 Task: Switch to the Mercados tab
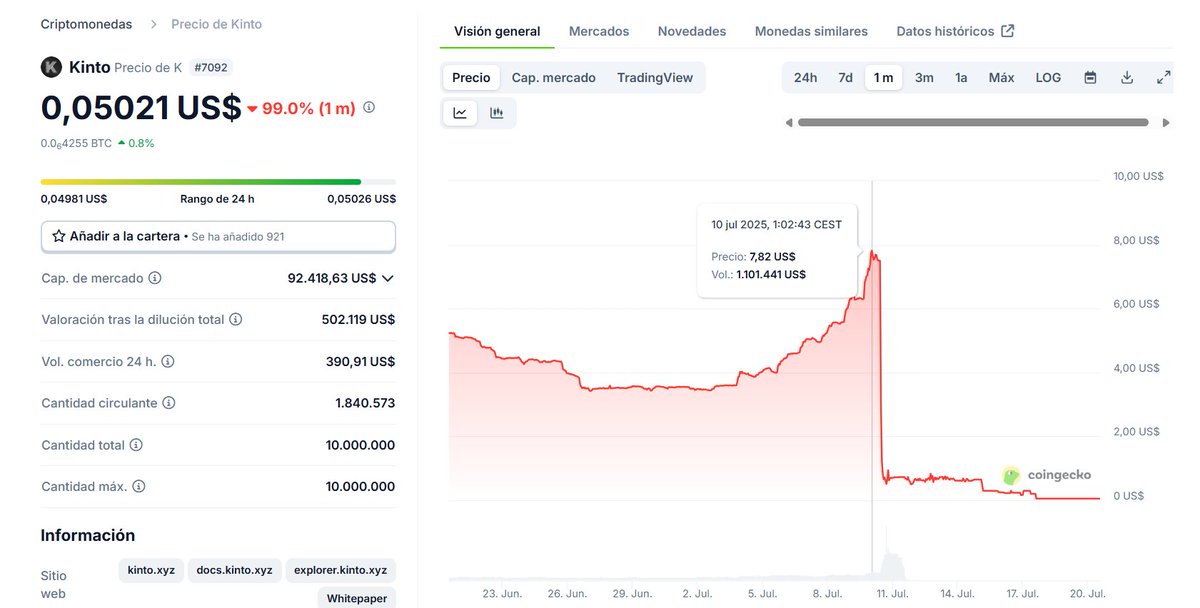click(x=599, y=31)
